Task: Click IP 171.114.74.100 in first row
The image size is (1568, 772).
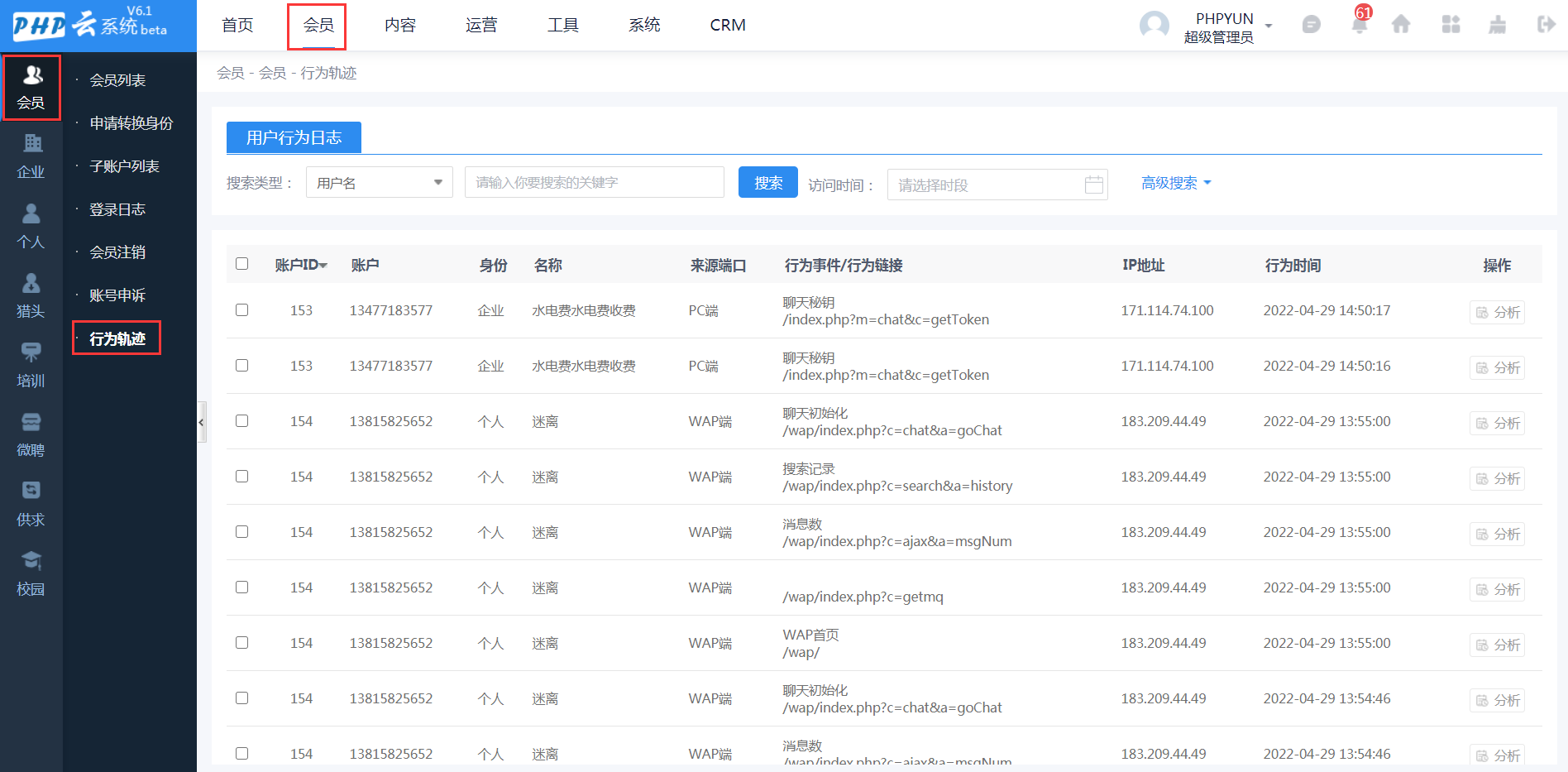Action: pyautogui.click(x=1167, y=310)
